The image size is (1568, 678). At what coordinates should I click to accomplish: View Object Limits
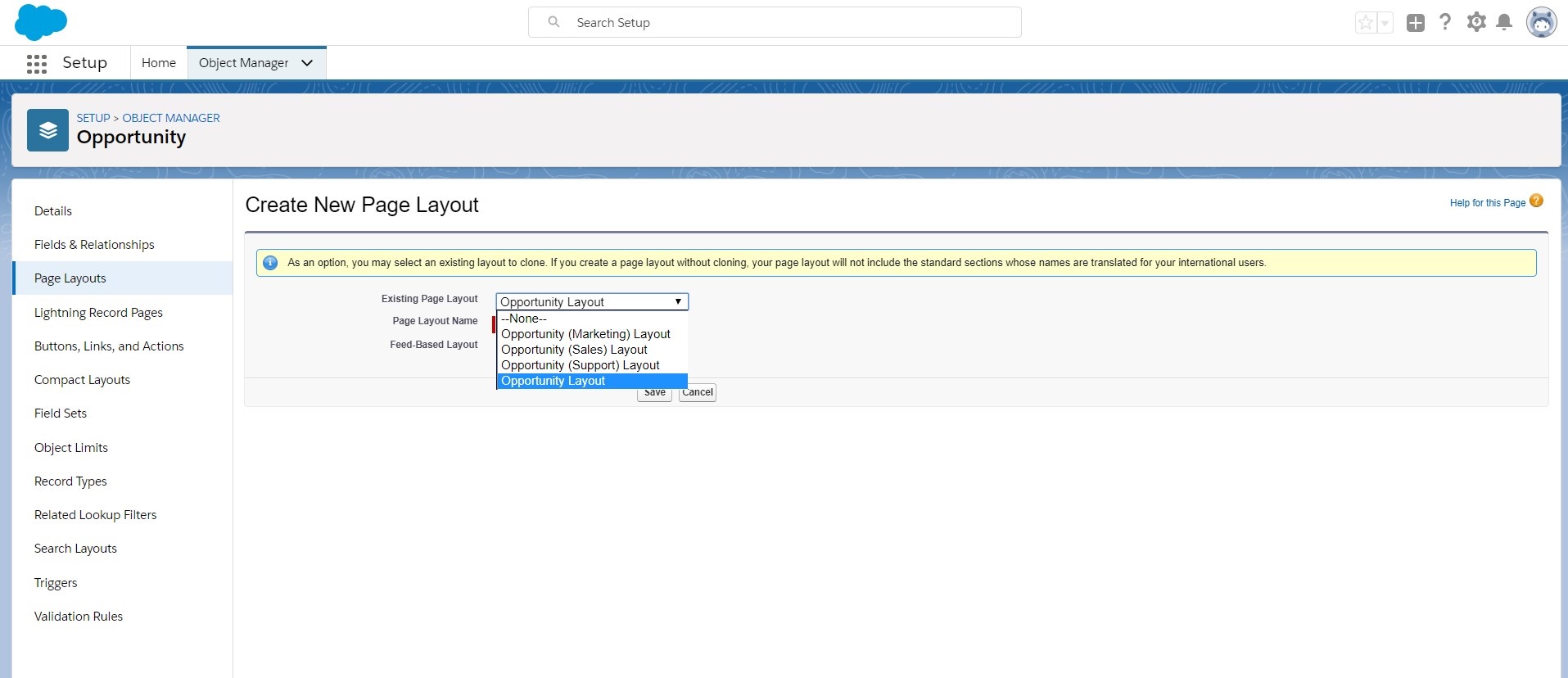point(71,448)
